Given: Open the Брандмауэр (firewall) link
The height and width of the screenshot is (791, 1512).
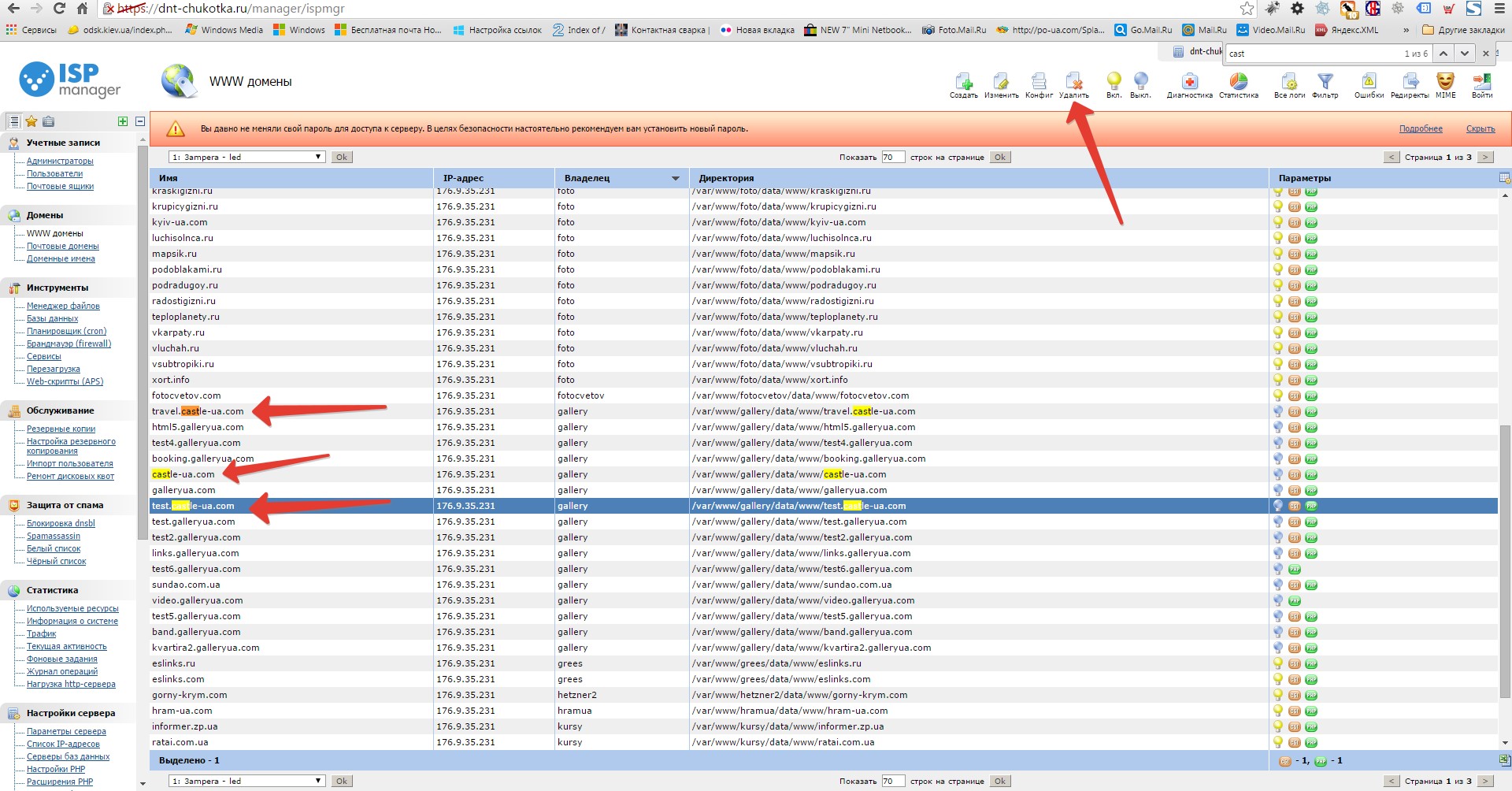Looking at the screenshot, I should [x=69, y=344].
